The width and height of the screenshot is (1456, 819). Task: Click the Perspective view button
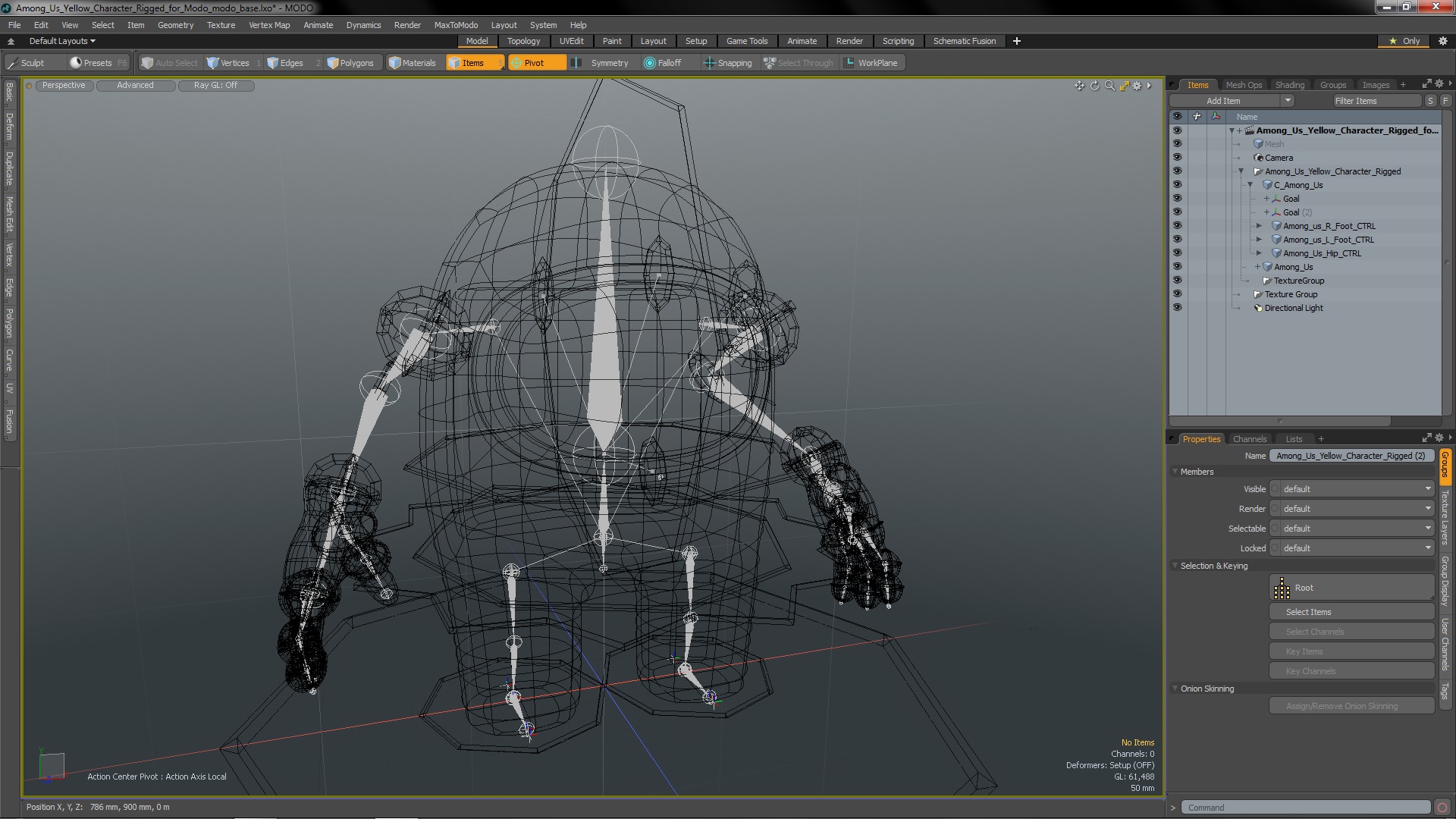coord(64,85)
